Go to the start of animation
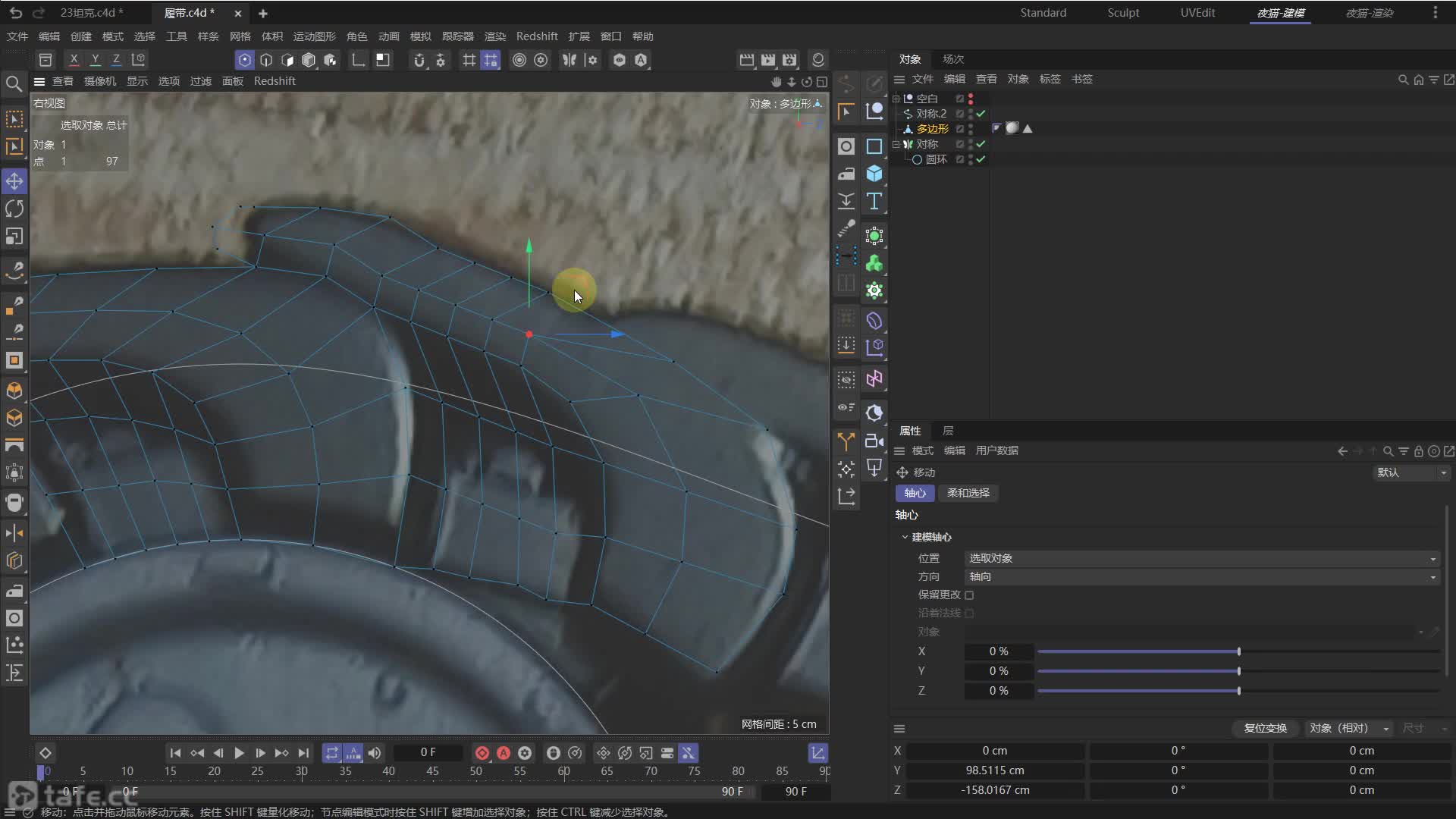The image size is (1456, 819). [x=175, y=753]
